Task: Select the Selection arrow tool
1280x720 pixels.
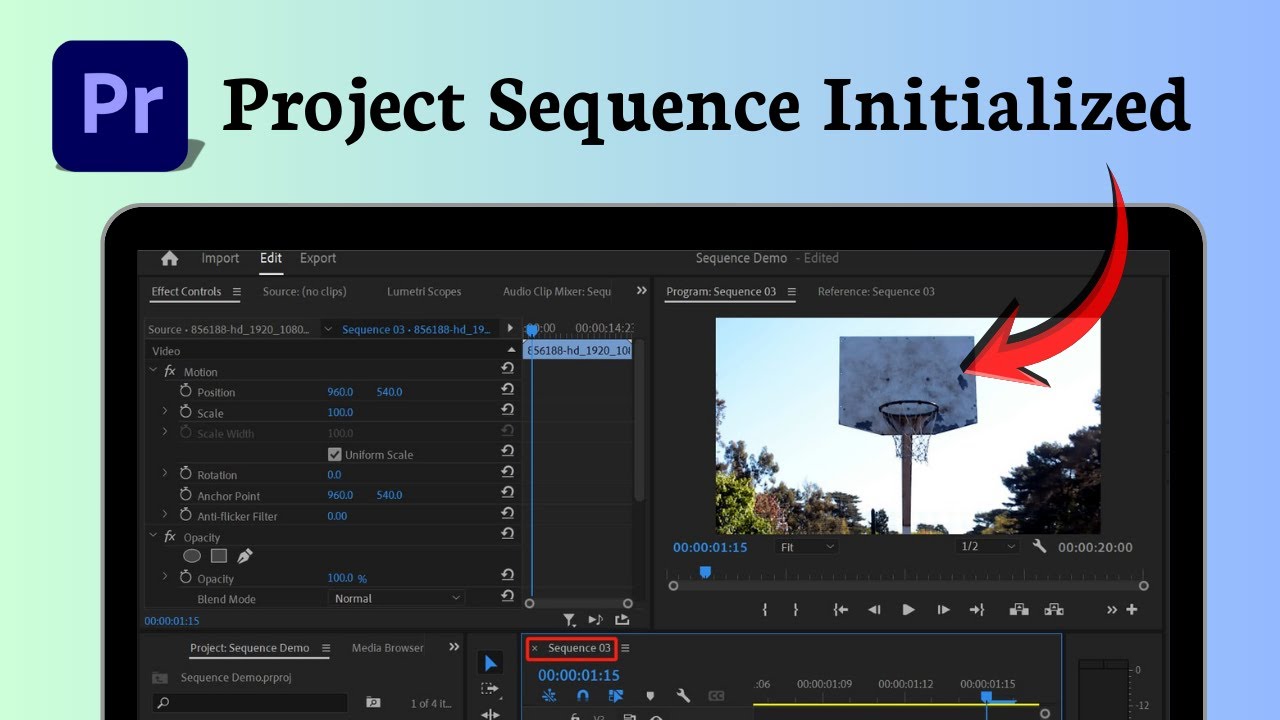Action: [490, 663]
